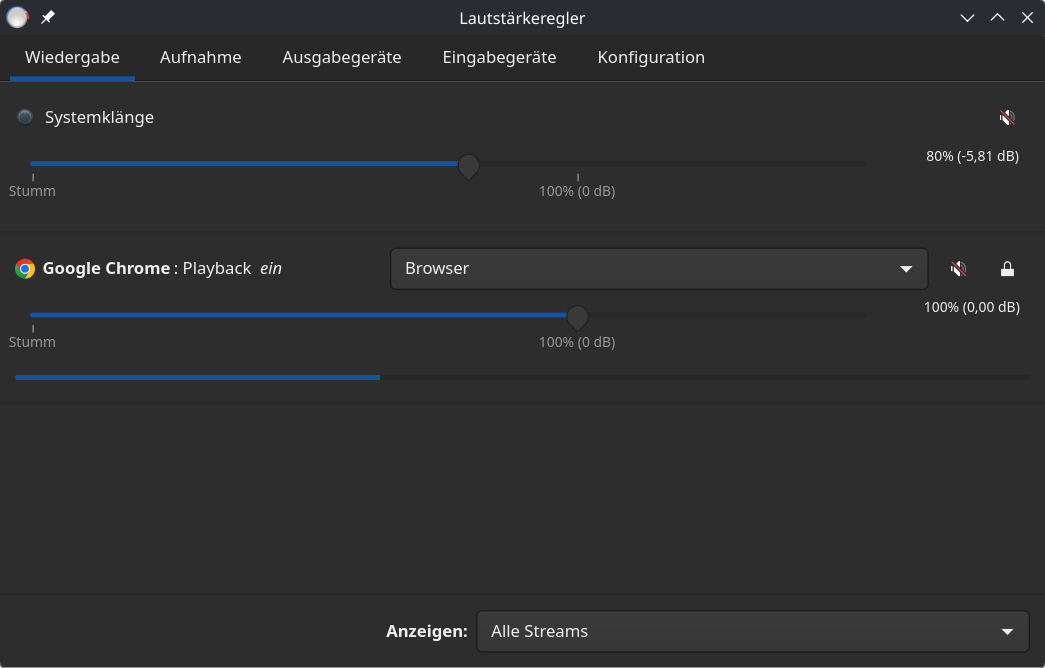
Task: Mute the Google Chrome playback stream
Action: tap(958, 269)
